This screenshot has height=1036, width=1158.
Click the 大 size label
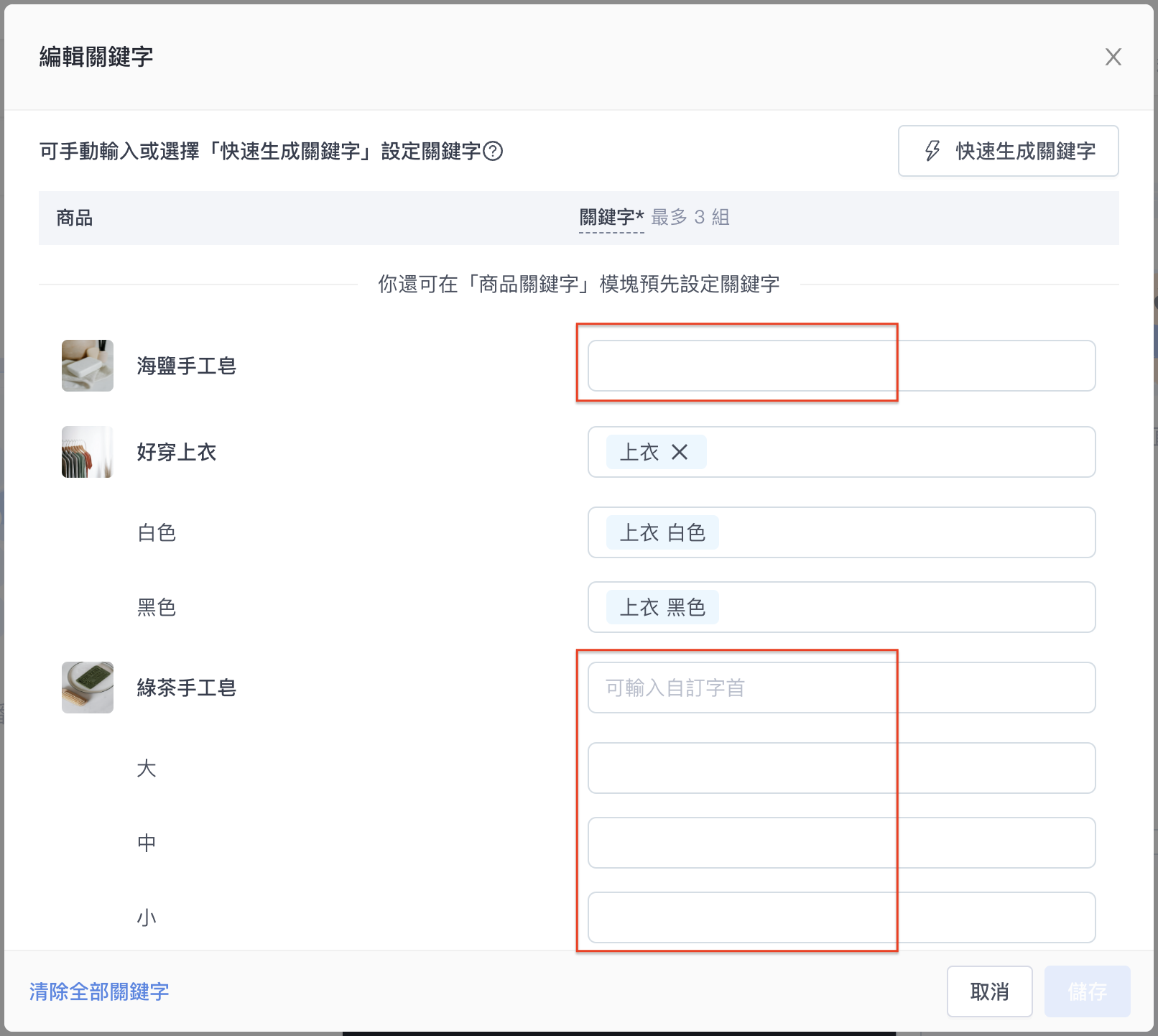coord(147,768)
